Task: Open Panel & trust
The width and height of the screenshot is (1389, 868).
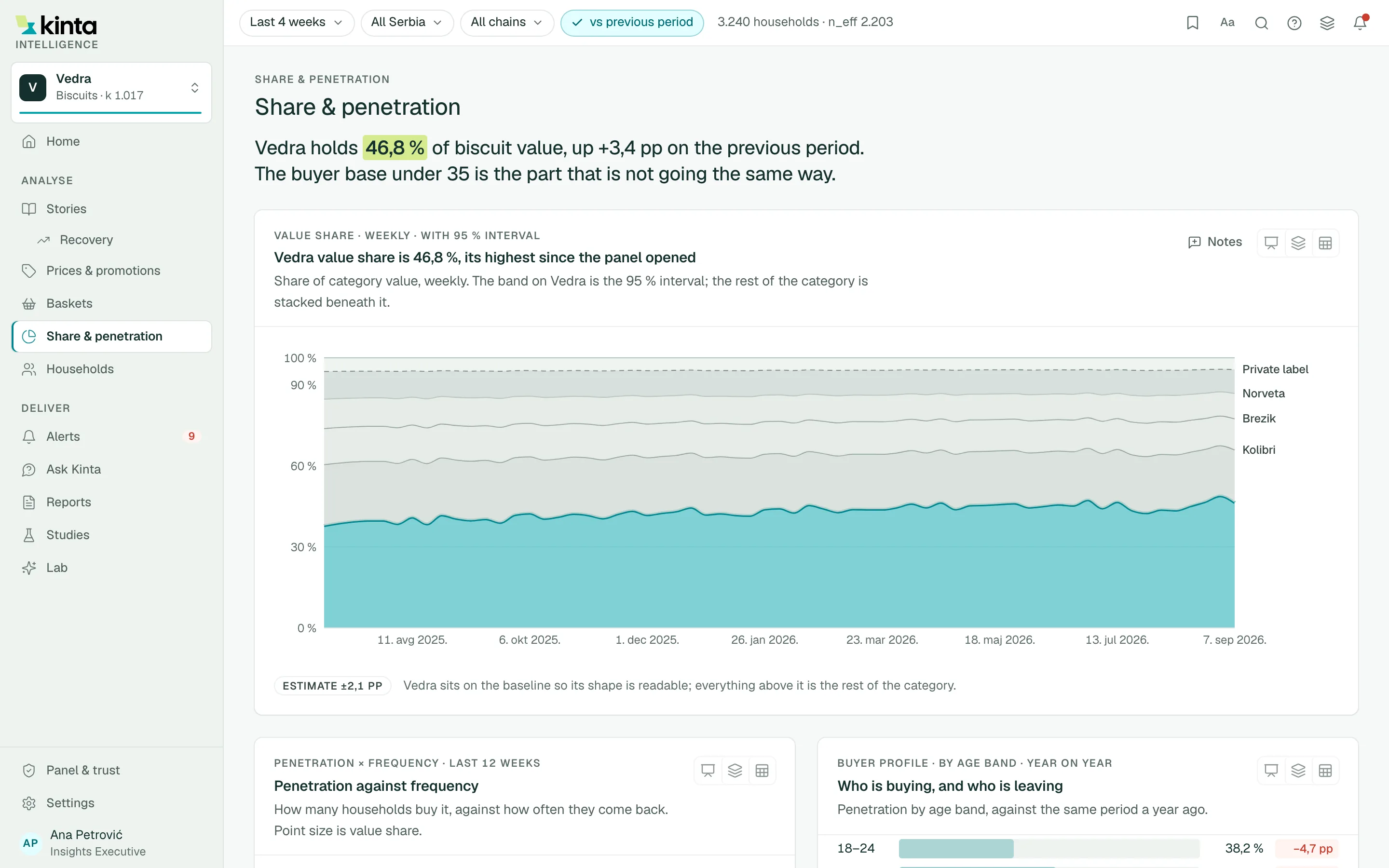Action: (111, 771)
